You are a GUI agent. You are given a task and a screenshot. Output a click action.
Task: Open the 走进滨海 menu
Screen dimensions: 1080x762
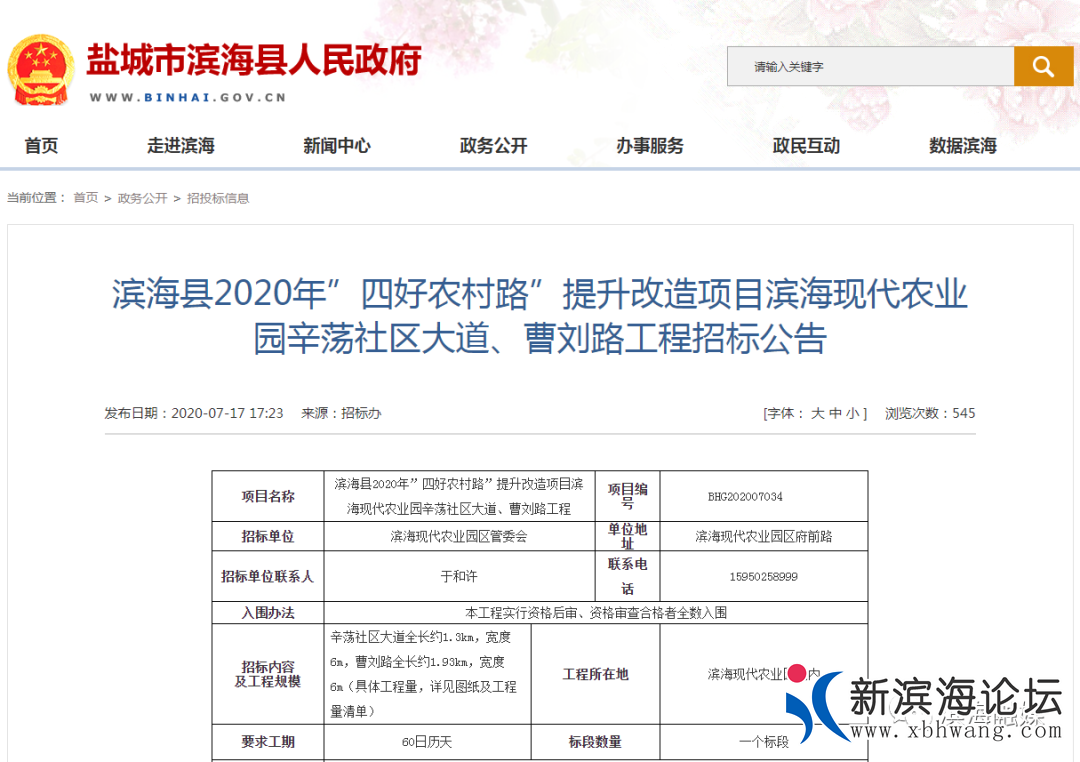(x=180, y=145)
